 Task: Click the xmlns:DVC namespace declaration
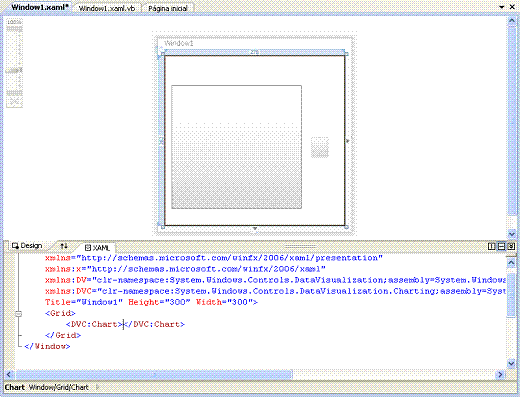275,291
